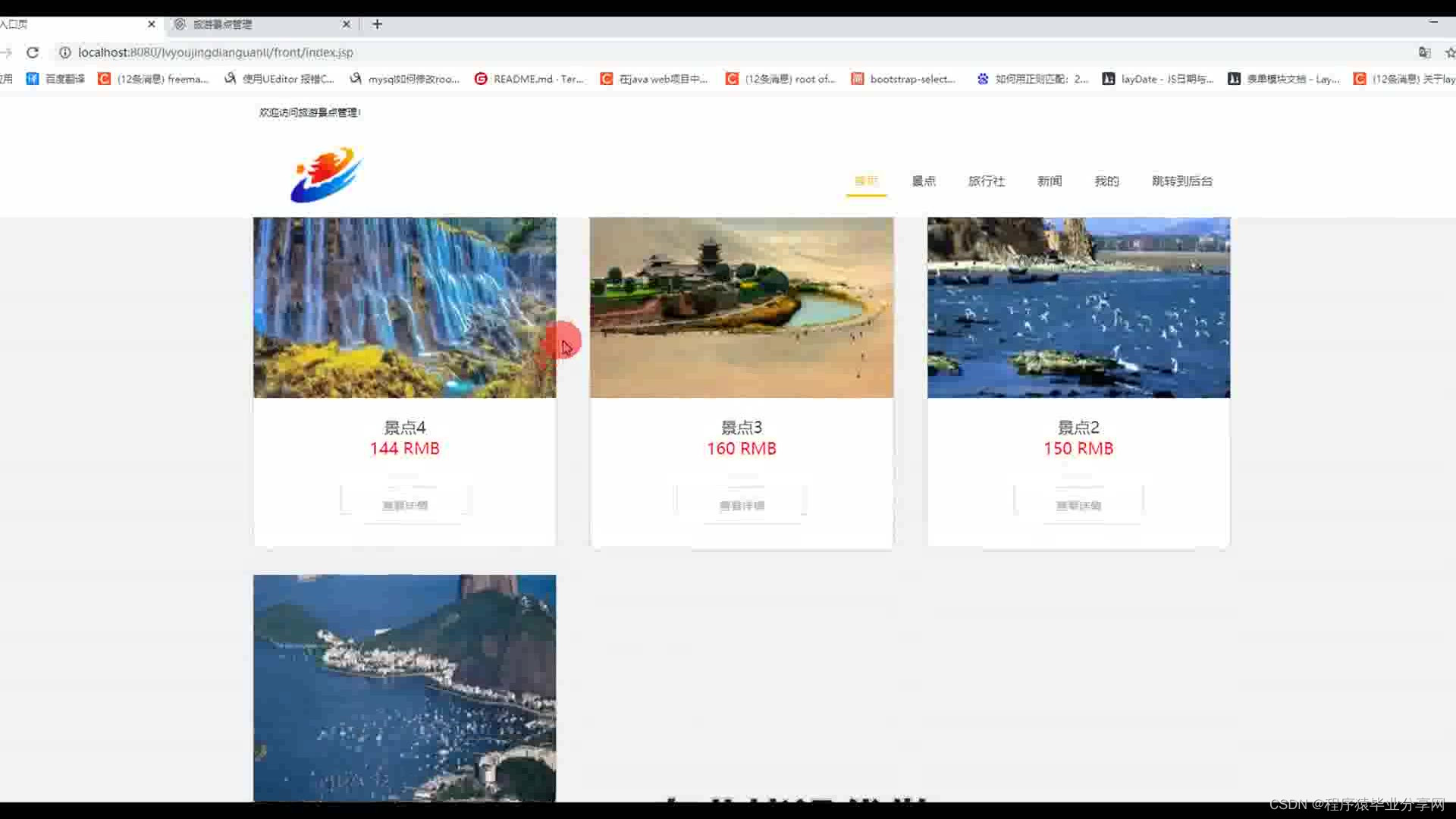Open the new tab plus button

click(377, 24)
